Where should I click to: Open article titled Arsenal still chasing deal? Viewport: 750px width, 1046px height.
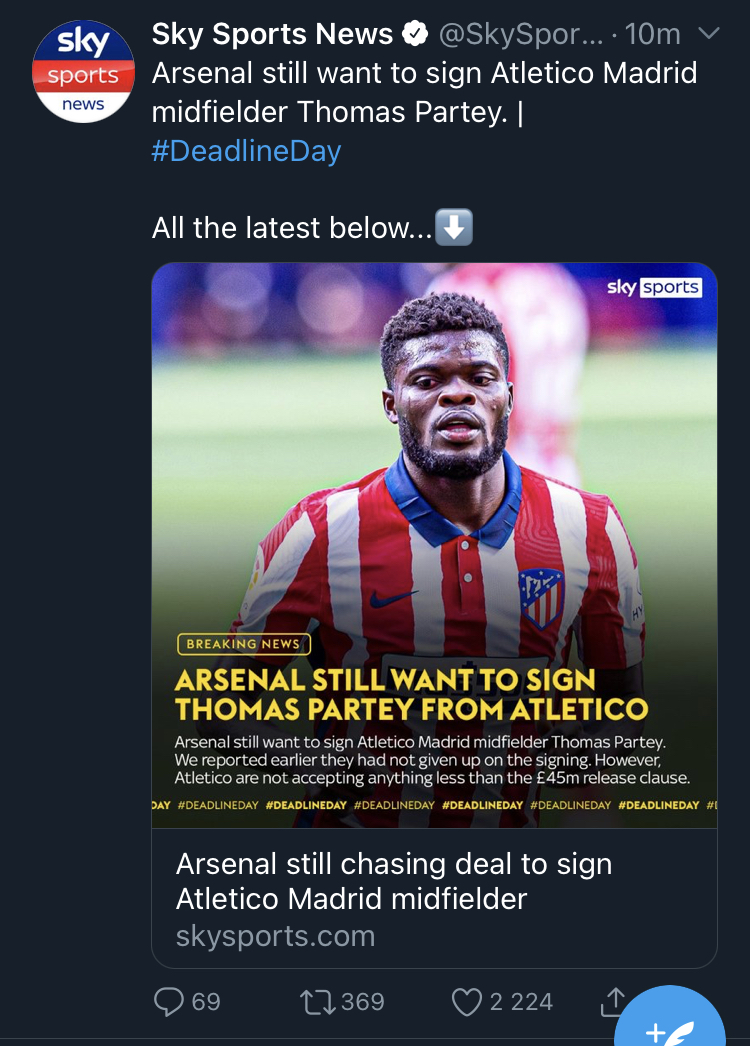pos(394,881)
